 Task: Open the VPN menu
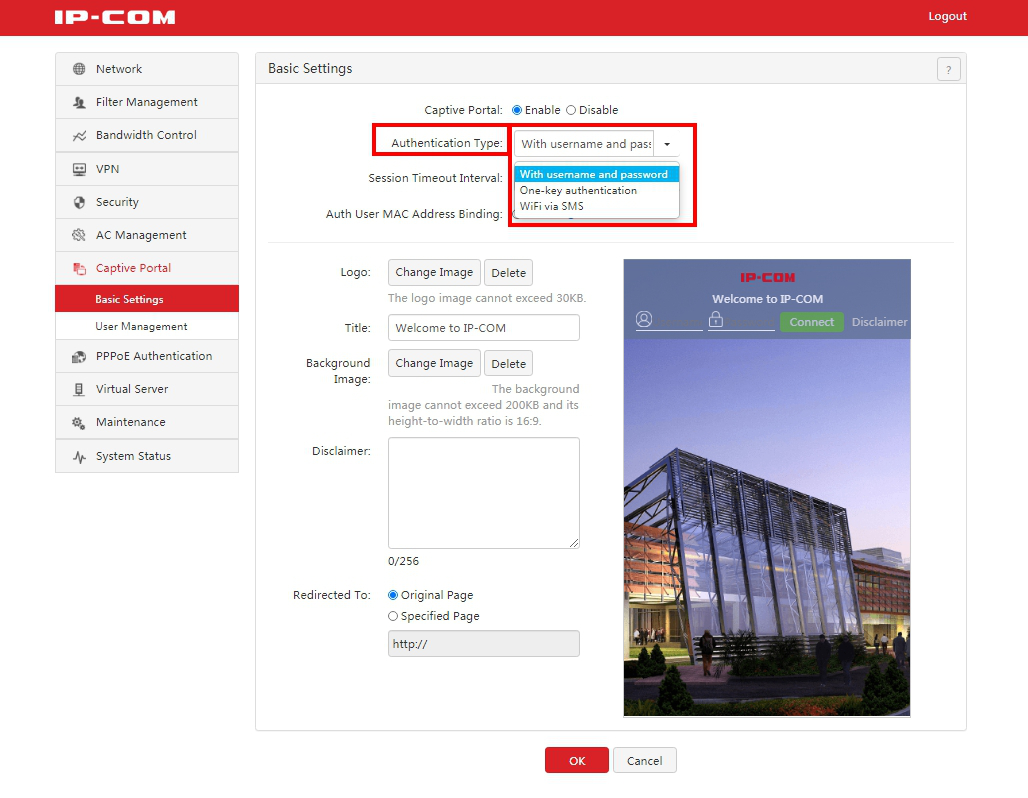(x=147, y=169)
